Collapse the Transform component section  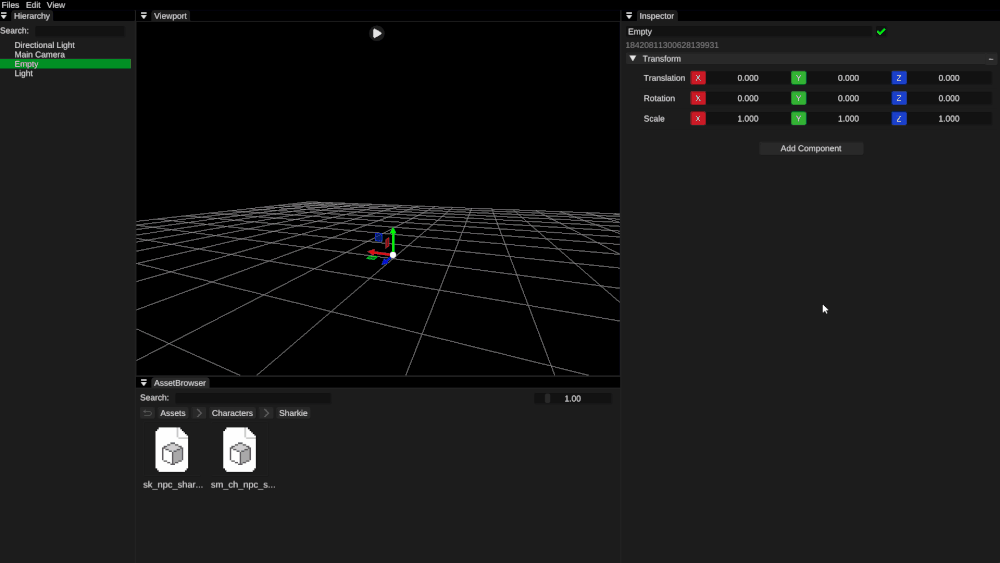[633, 59]
